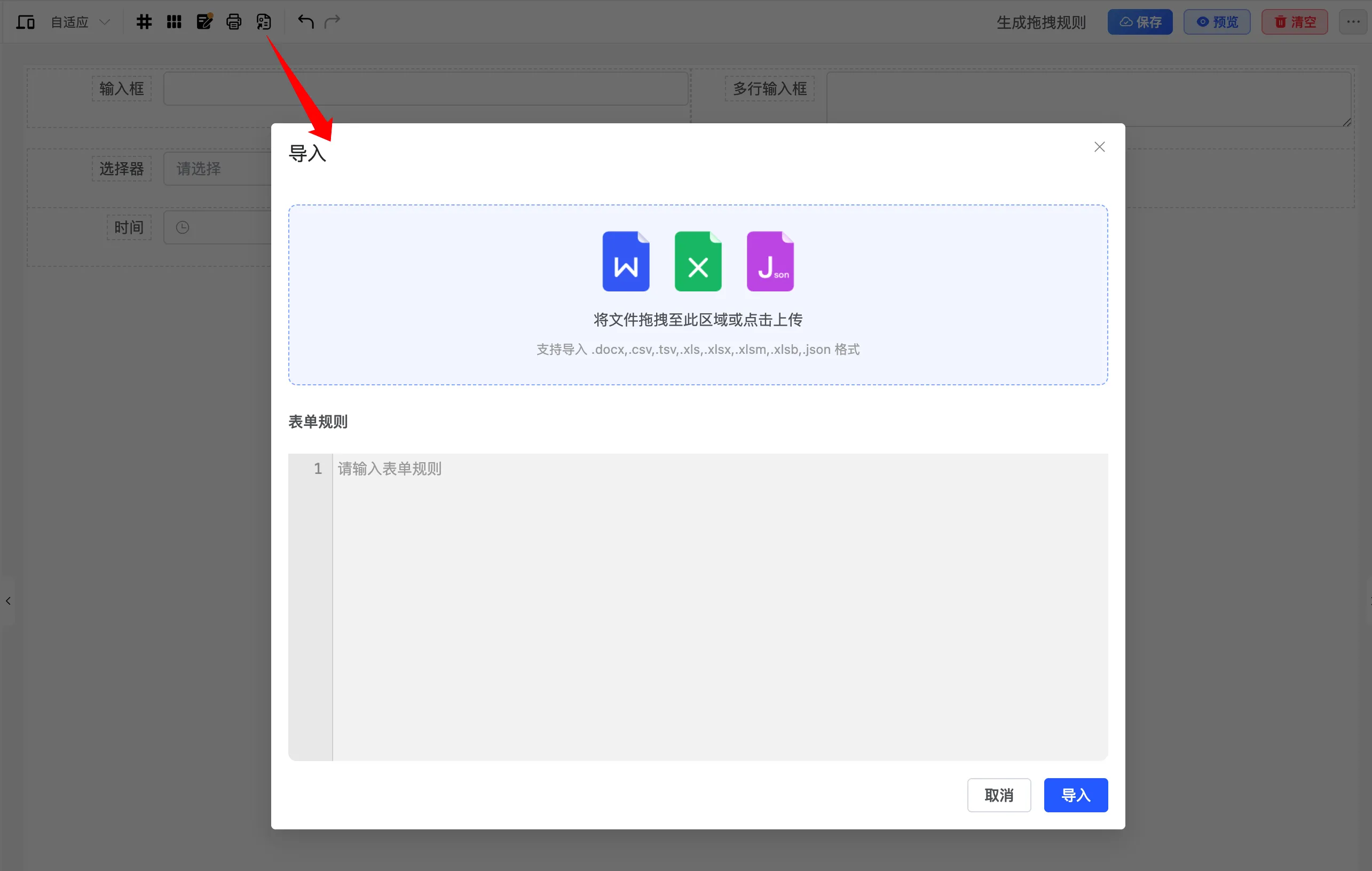Viewport: 1372px width, 871px height.
Task: Redo the last undone action
Action: point(332,22)
